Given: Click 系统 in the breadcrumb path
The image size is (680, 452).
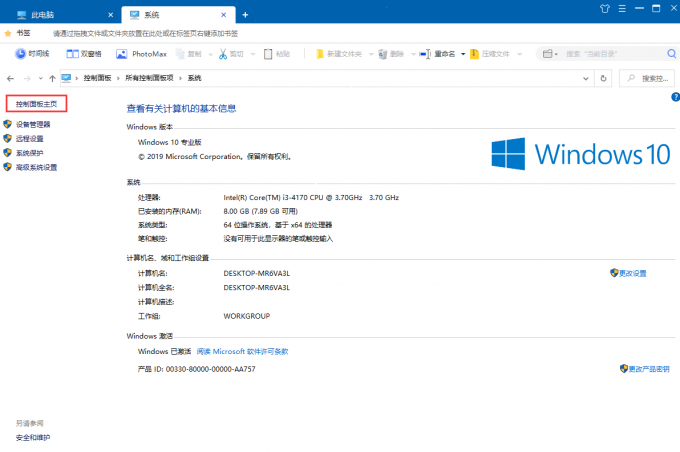Looking at the screenshot, I should (x=194, y=78).
